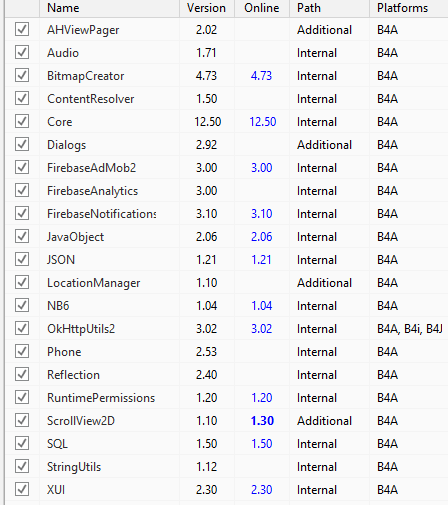Sort by the Path column header

pos(329,8)
